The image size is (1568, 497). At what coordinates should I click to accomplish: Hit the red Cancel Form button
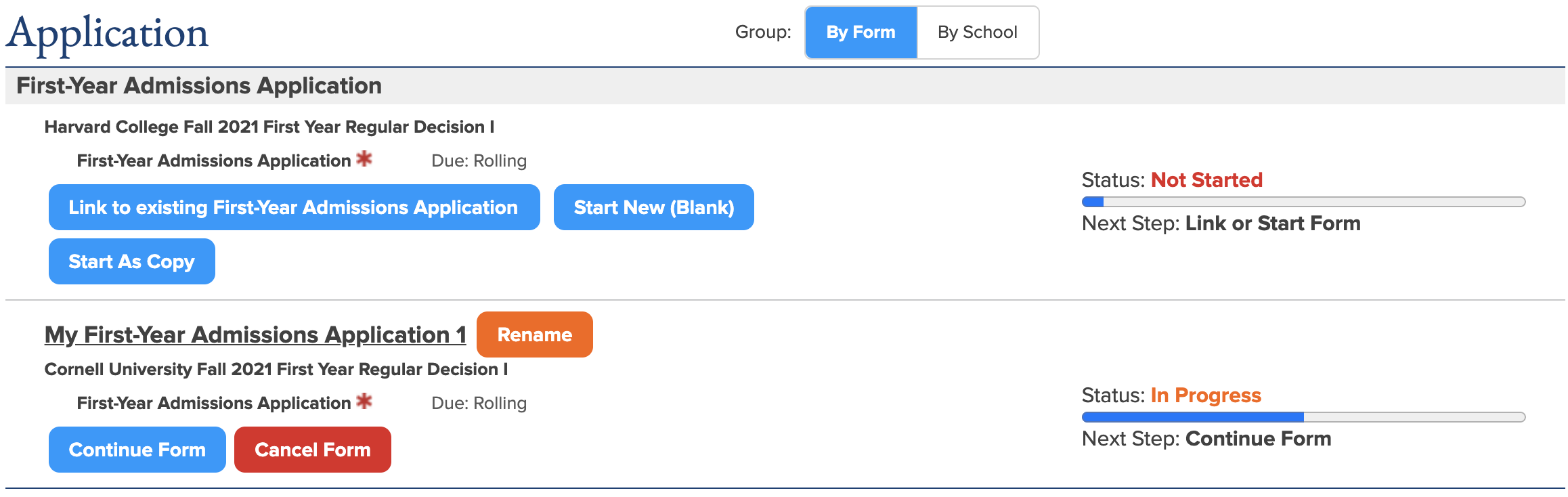pyautogui.click(x=312, y=450)
